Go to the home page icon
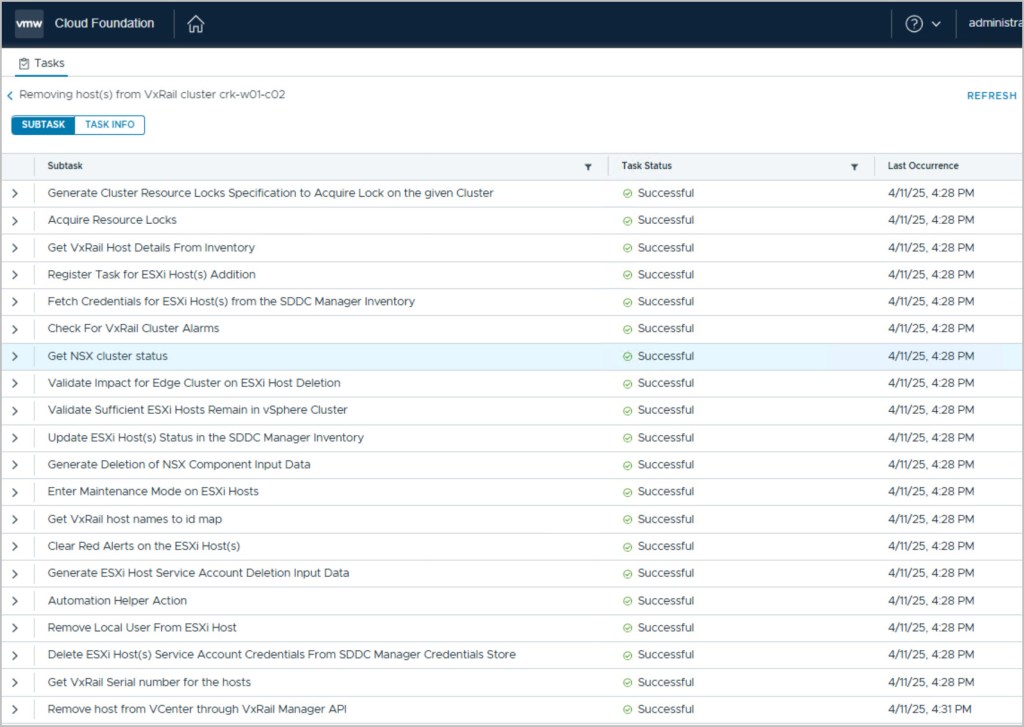Viewport: 1024px width, 727px height. point(196,24)
